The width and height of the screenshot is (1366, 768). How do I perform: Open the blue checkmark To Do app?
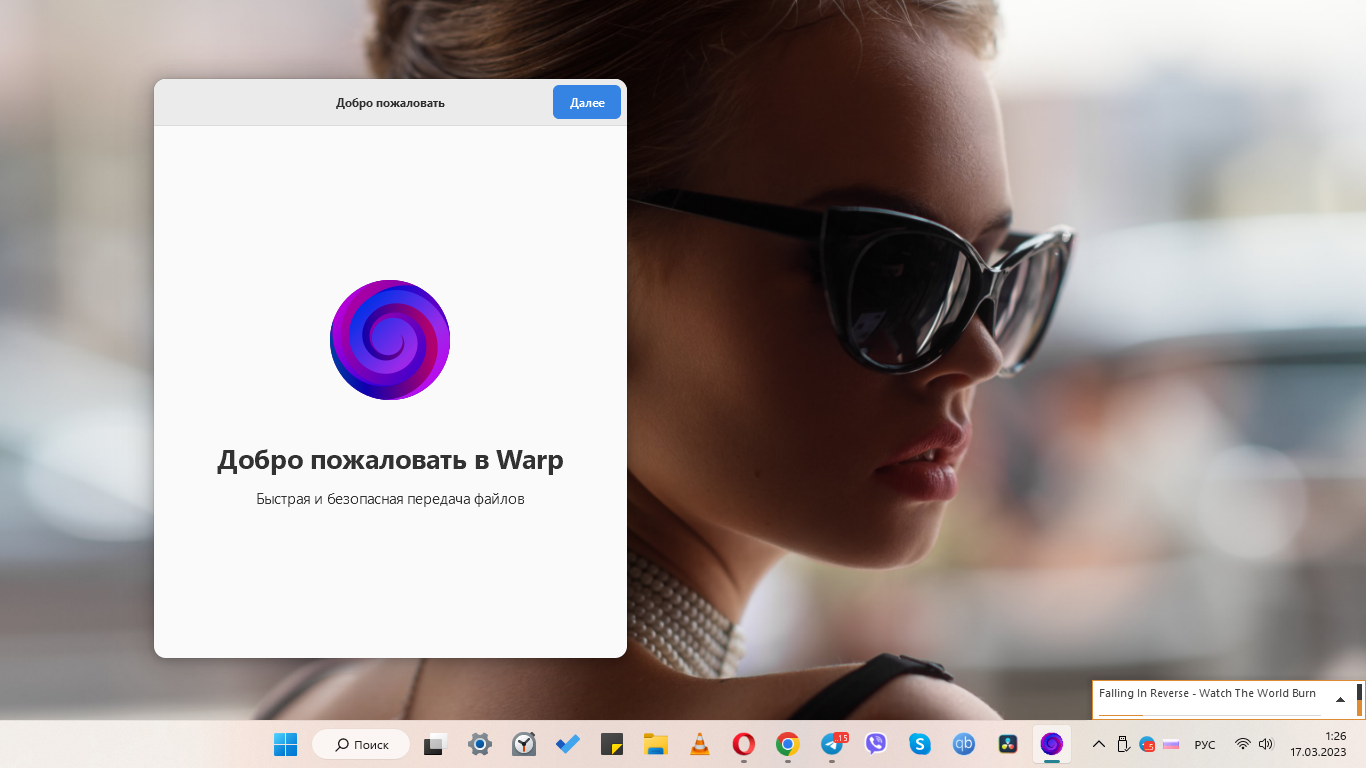(568, 744)
